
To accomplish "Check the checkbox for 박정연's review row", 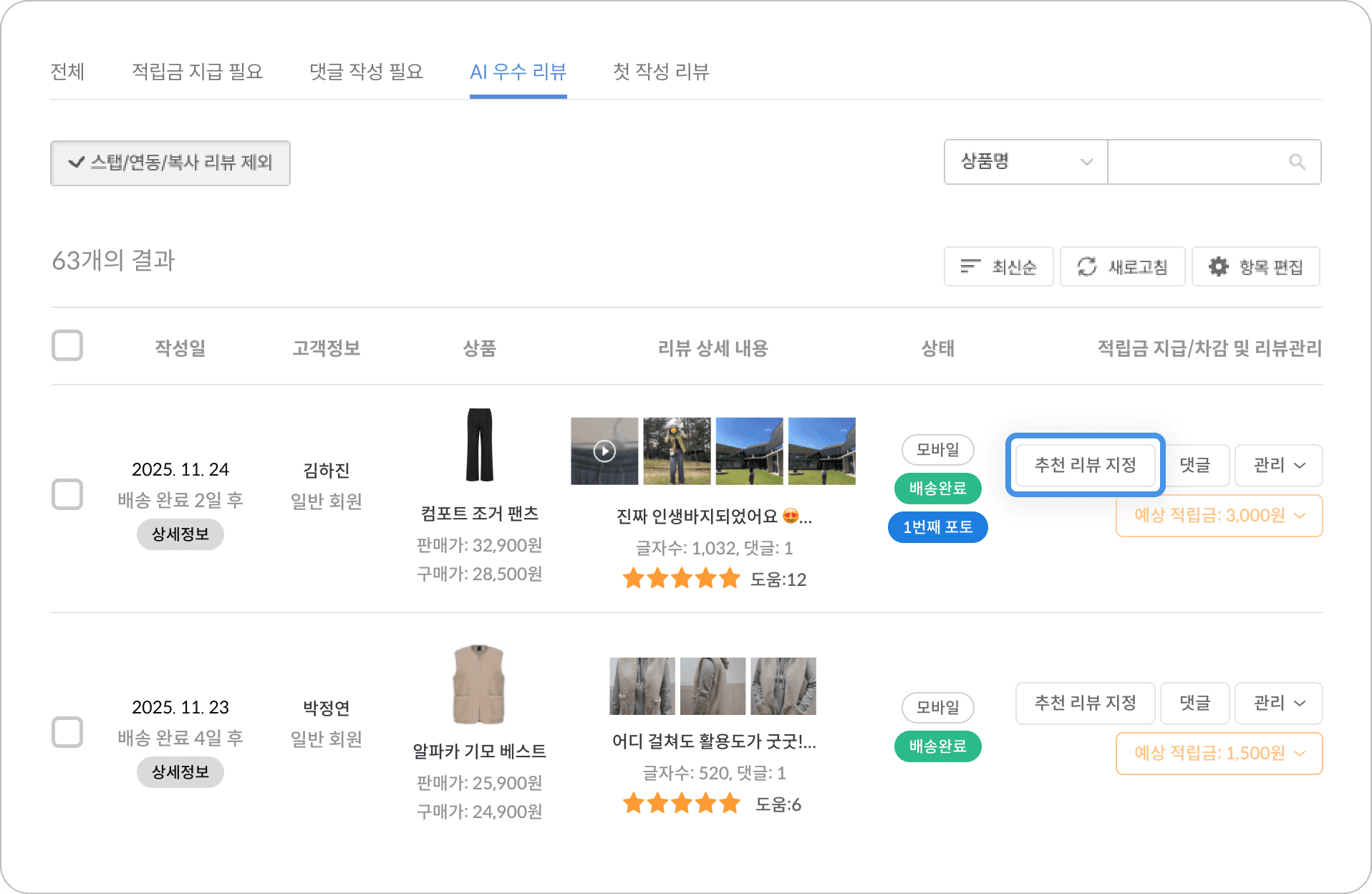I will point(67,732).
